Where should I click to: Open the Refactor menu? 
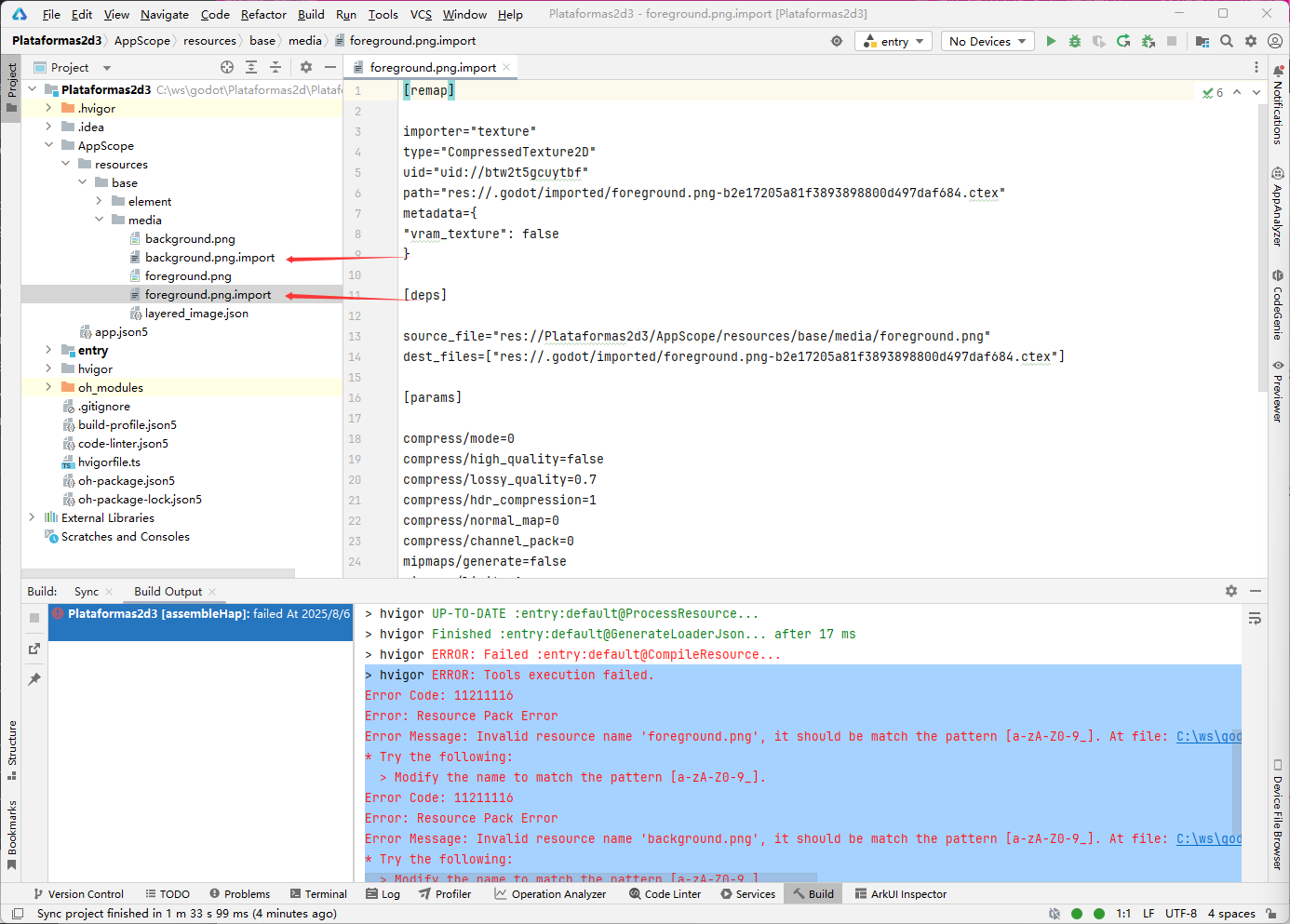pos(263,14)
